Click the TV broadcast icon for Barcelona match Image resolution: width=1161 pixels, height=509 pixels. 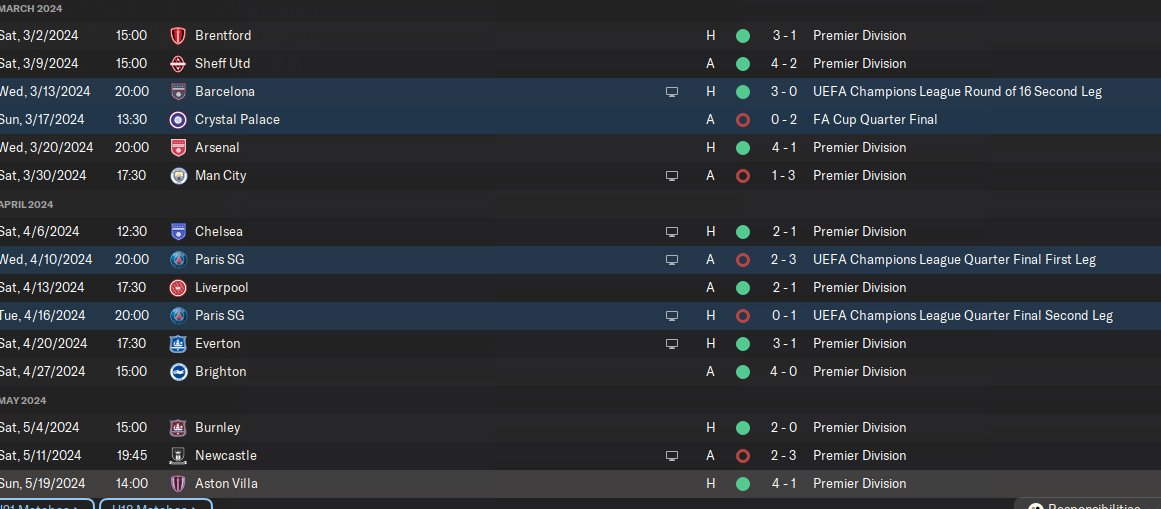coord(672,92)
